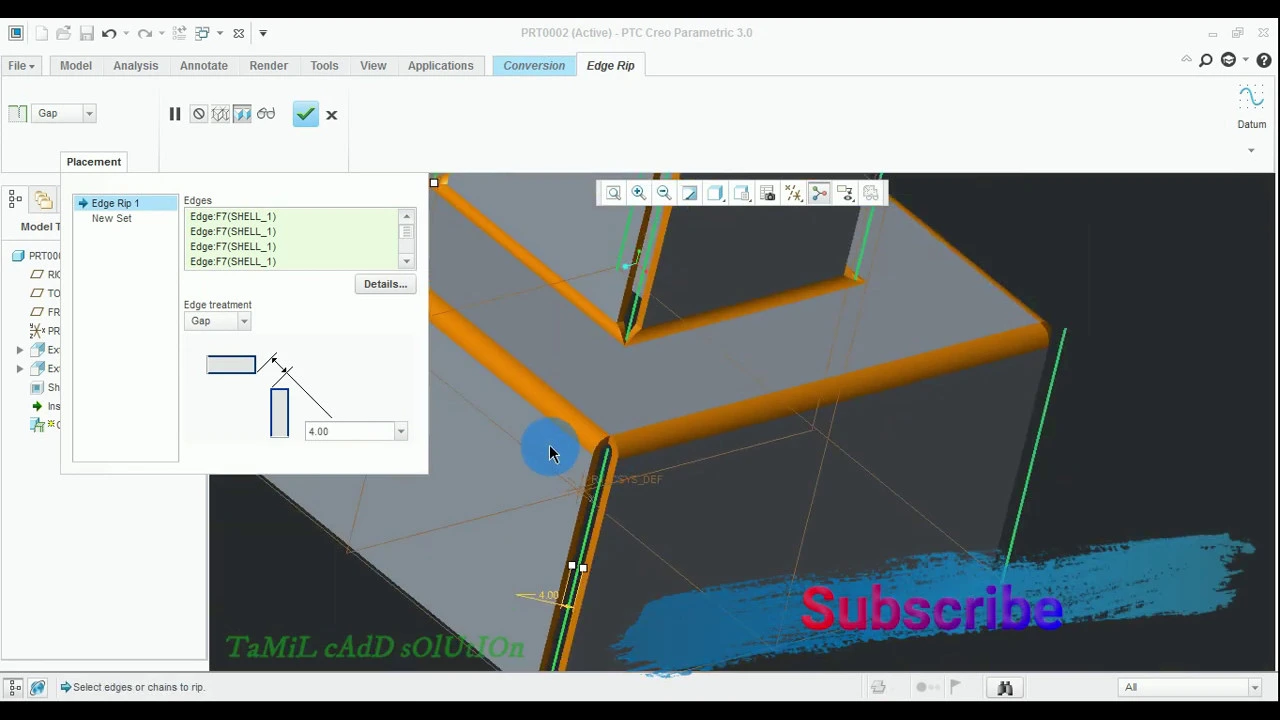Viewport: 1280px width, 720px height.
Task: Switch to the Conversion tab
Action: [534, 66]
